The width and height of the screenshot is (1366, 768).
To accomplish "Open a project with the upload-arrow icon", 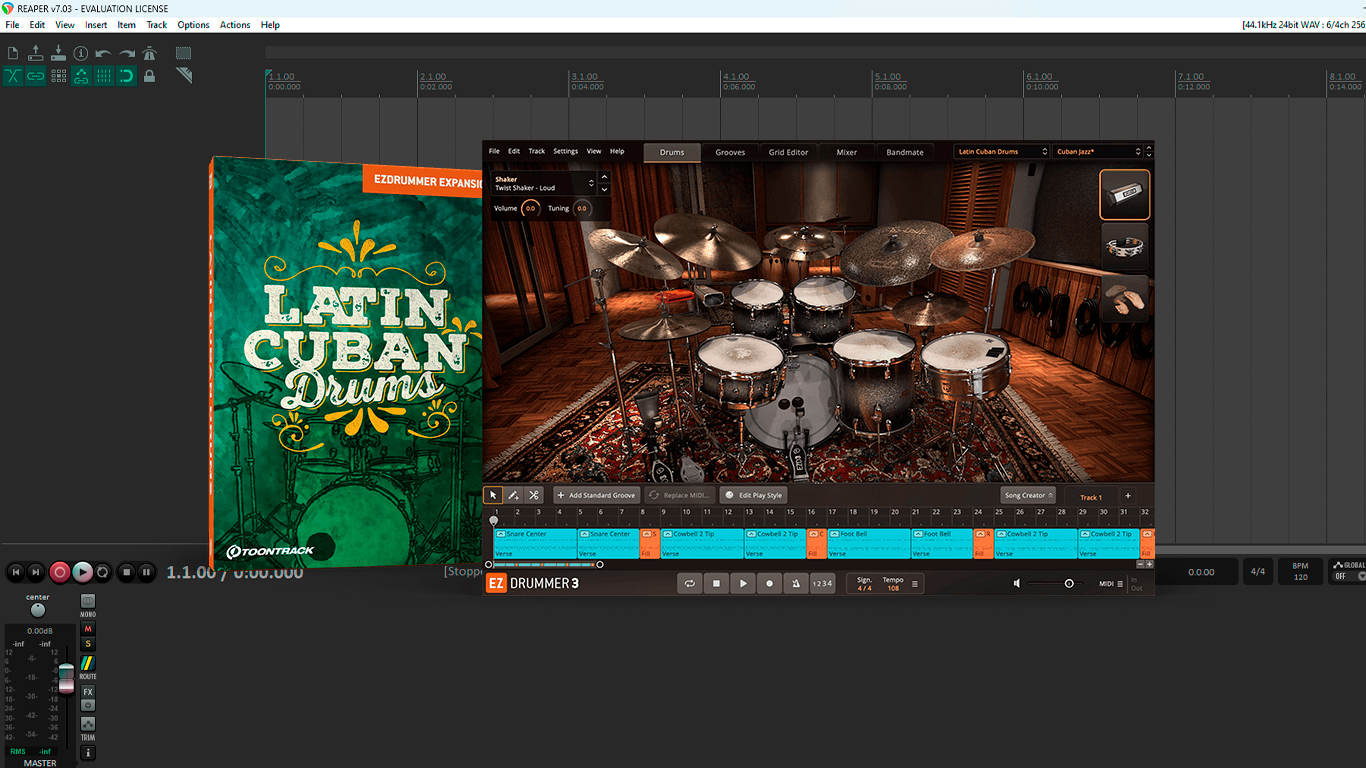I will tap(36, 53).
